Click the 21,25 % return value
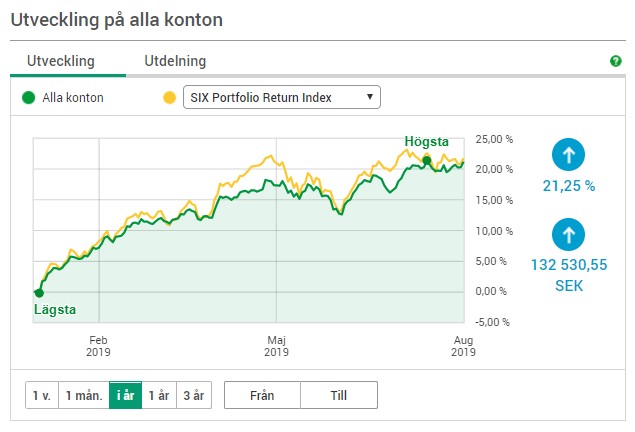 point(569,186)
